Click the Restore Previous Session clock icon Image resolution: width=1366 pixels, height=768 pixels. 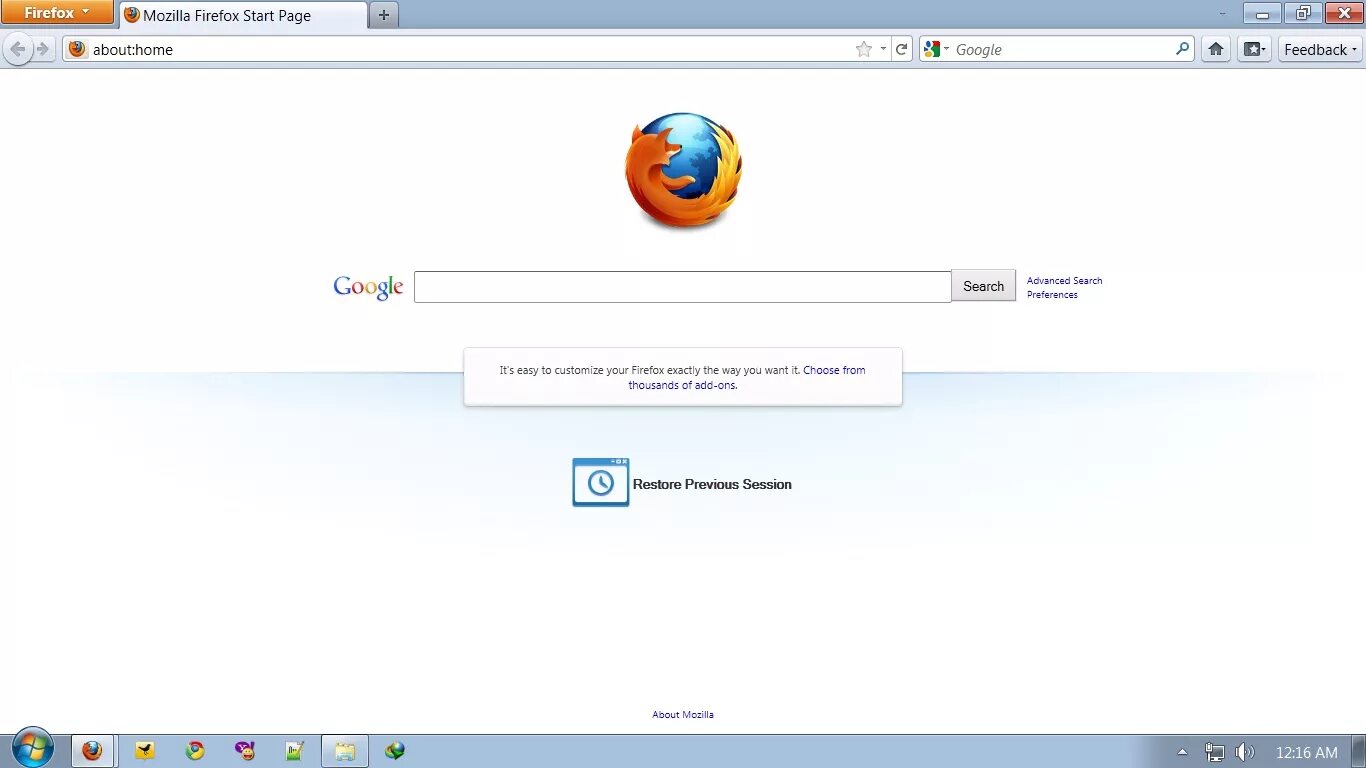point(600,482)
